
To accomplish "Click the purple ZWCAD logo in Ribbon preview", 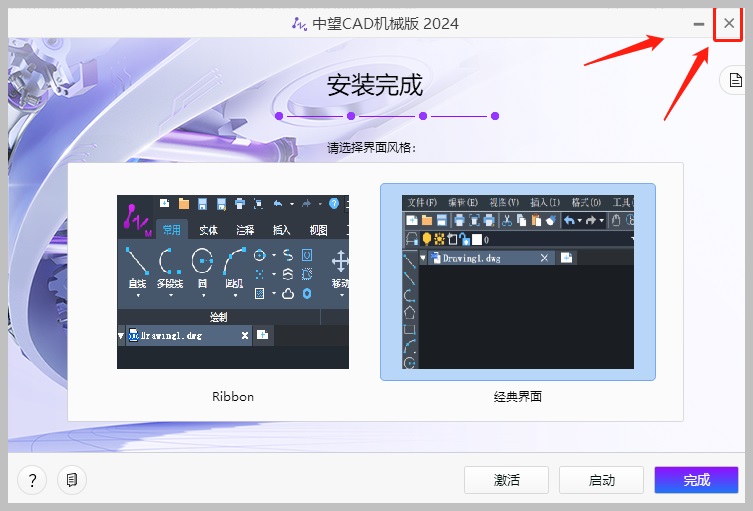I will pyautogui.click(x=135, y=217).
